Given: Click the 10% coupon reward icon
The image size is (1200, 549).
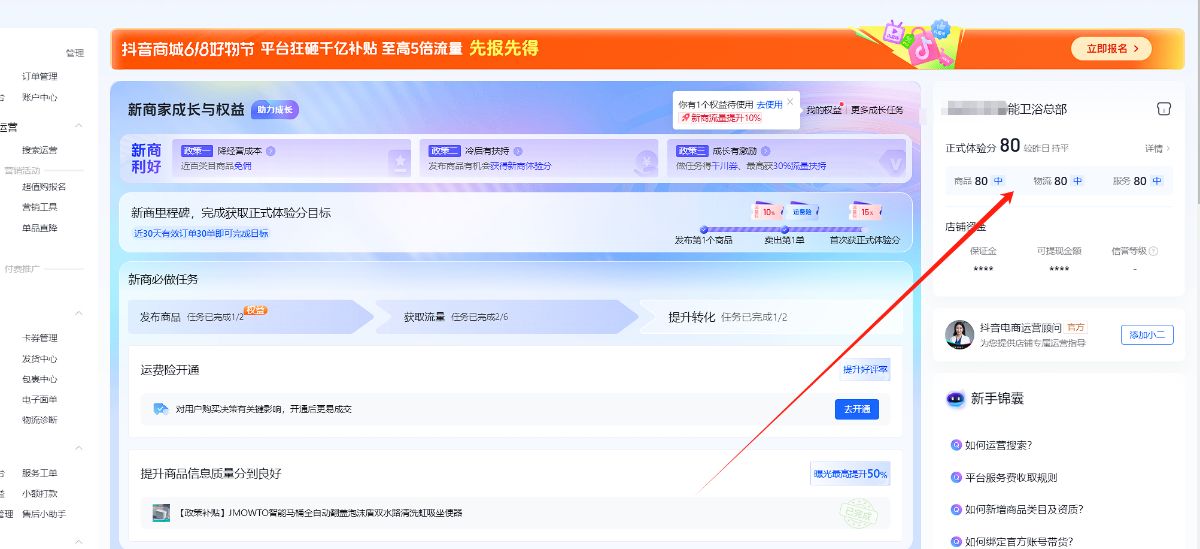Looking at the screenshot, I should pos(768,211).
